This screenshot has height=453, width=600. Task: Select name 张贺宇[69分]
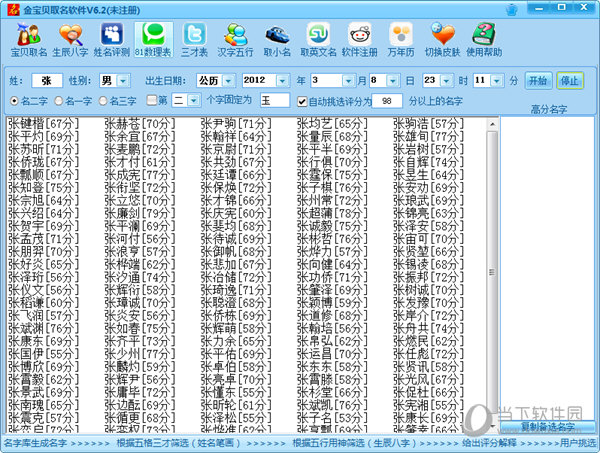pyautogui.click(x=43, y=226)
